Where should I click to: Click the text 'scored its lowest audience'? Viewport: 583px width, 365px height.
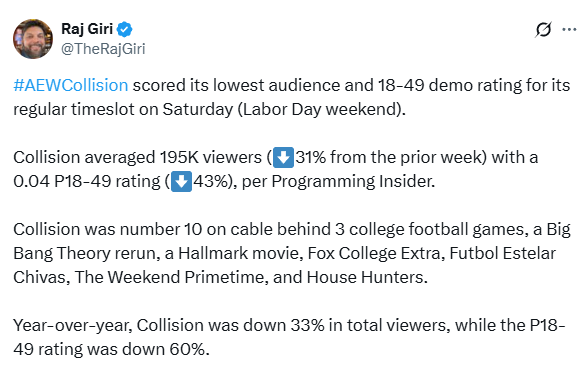[236, 85]
